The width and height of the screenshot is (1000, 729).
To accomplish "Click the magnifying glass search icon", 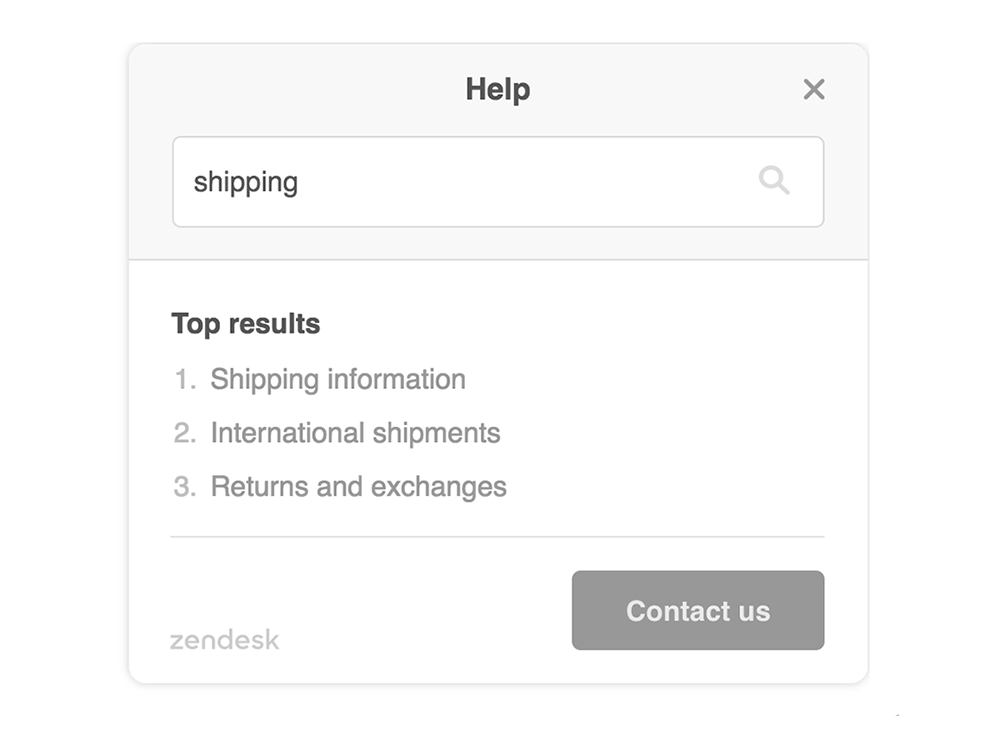I will [774, 180].
